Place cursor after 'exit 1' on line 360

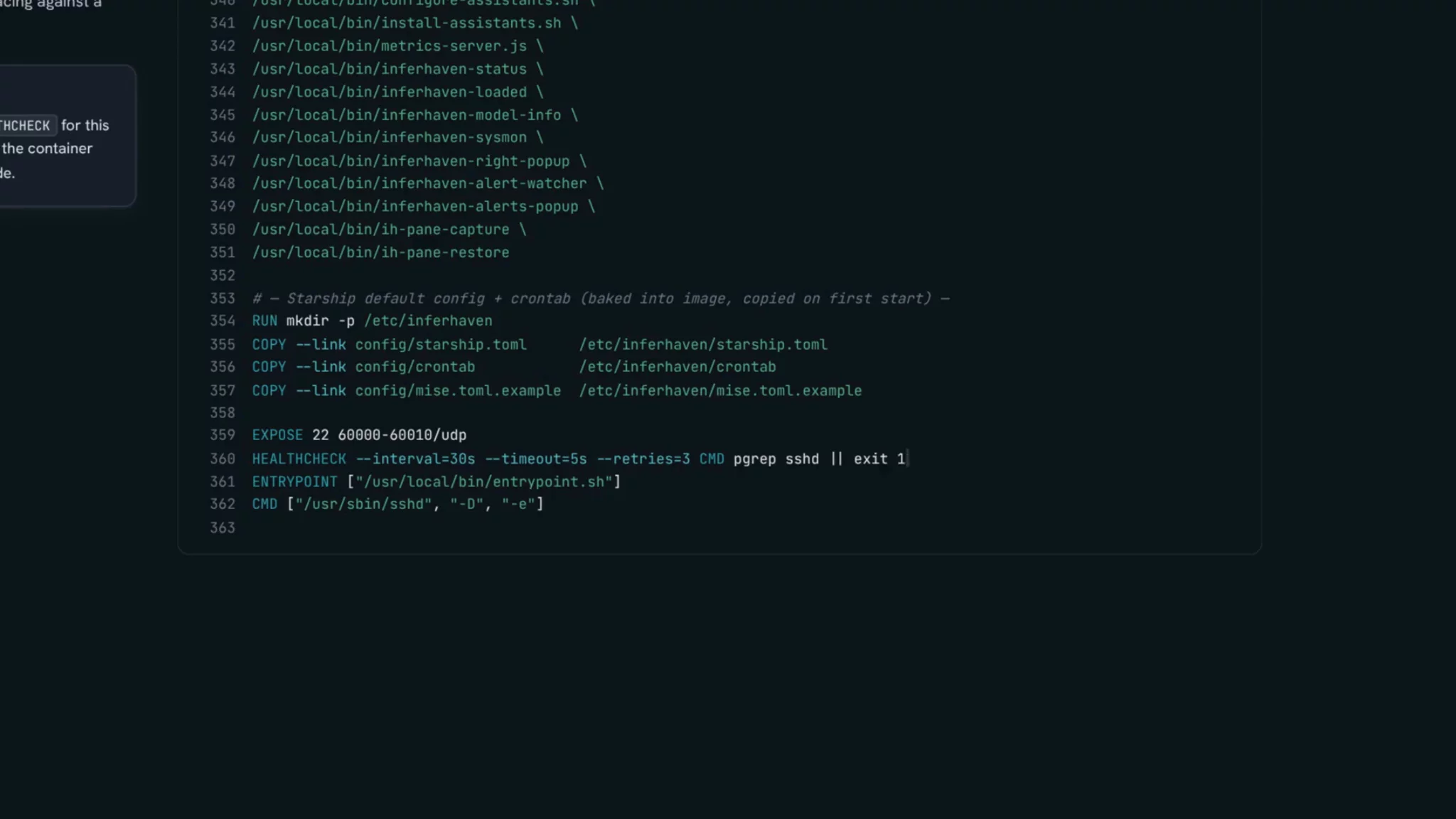pyautogui.click(x=907, y=459)
